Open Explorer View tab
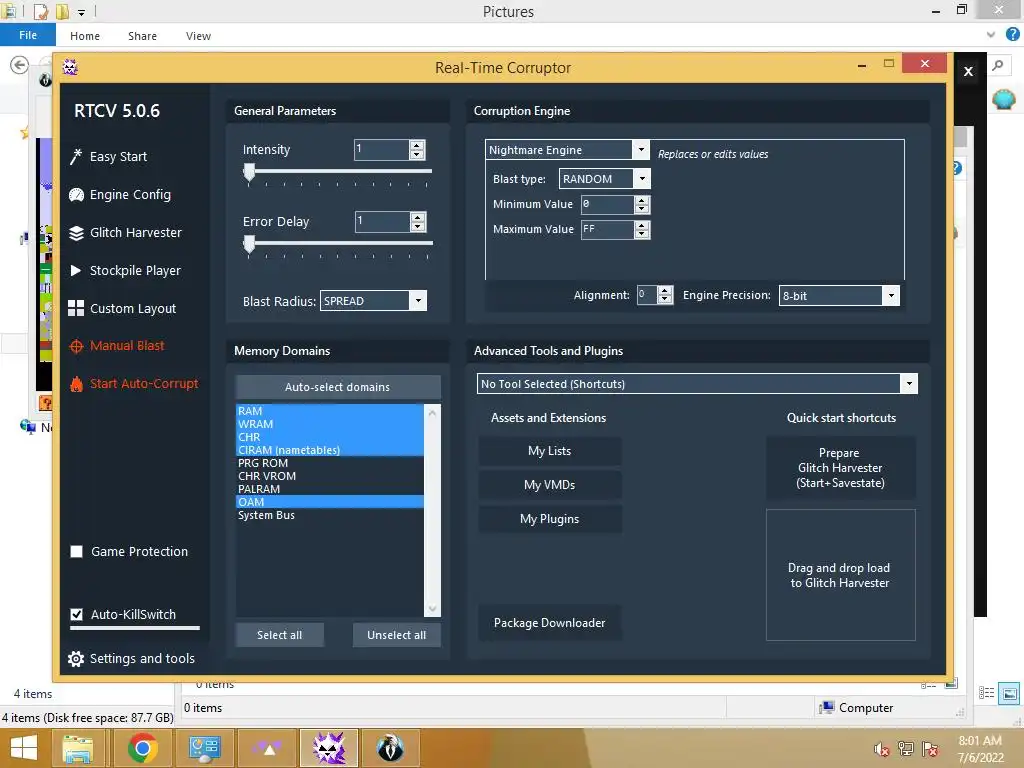 click(x=198, y=36)
